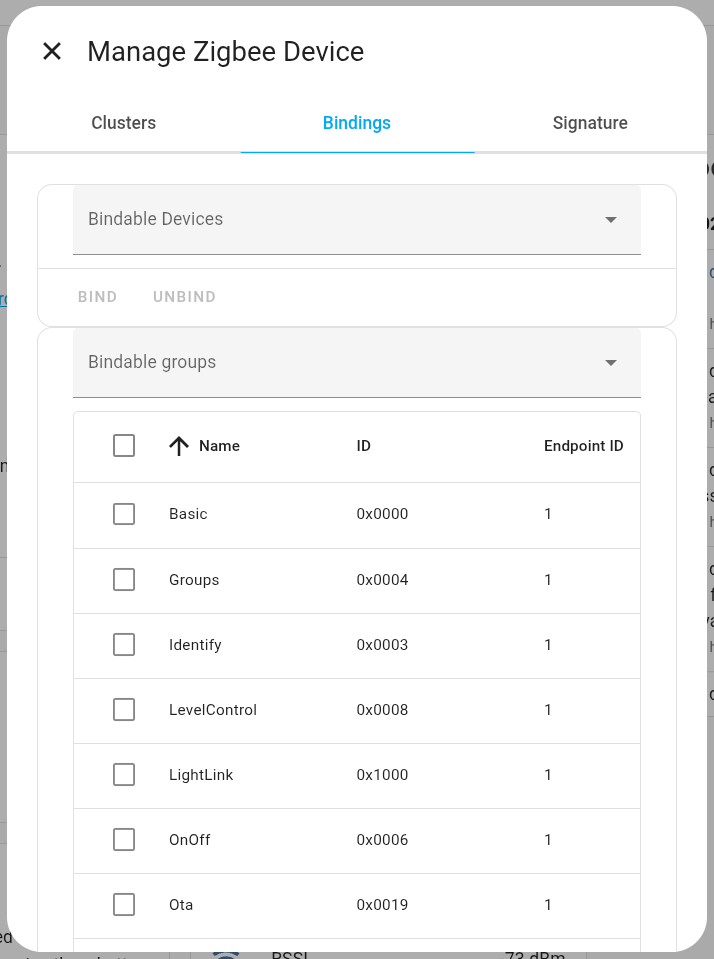Check the Basic cluster checkbox
The image size is (714, 959).
(124, 514)
